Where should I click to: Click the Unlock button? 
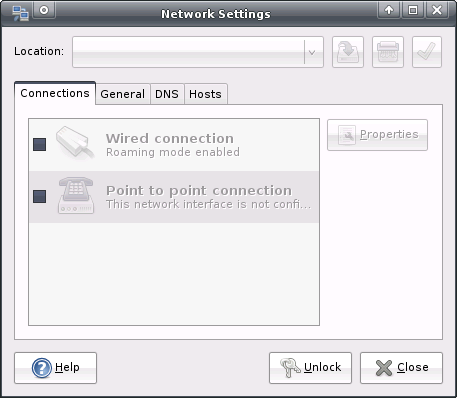click(310, 368)
